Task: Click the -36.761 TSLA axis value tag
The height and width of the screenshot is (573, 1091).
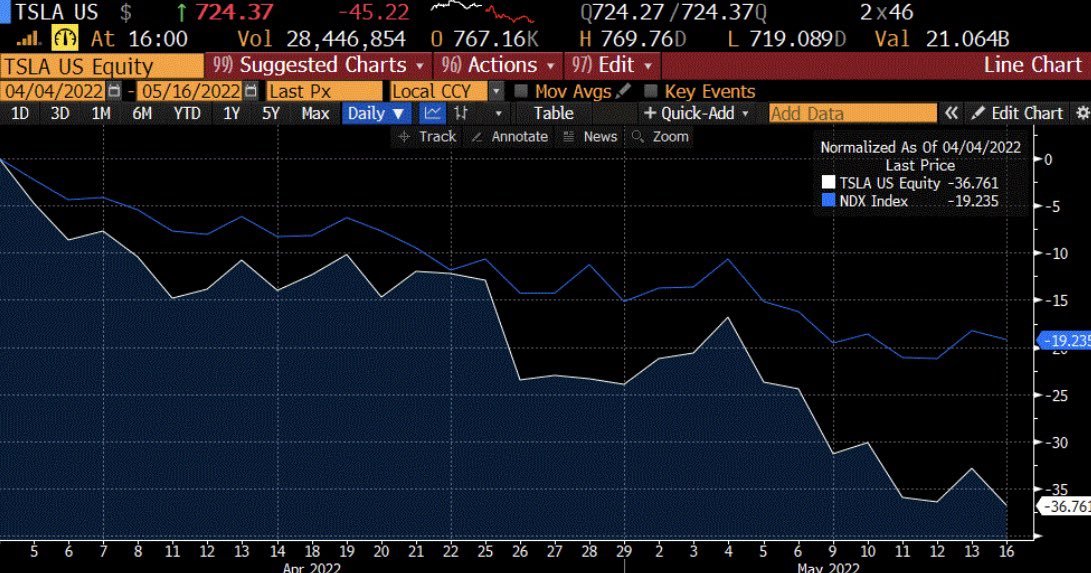Action: coord(1065,506)
